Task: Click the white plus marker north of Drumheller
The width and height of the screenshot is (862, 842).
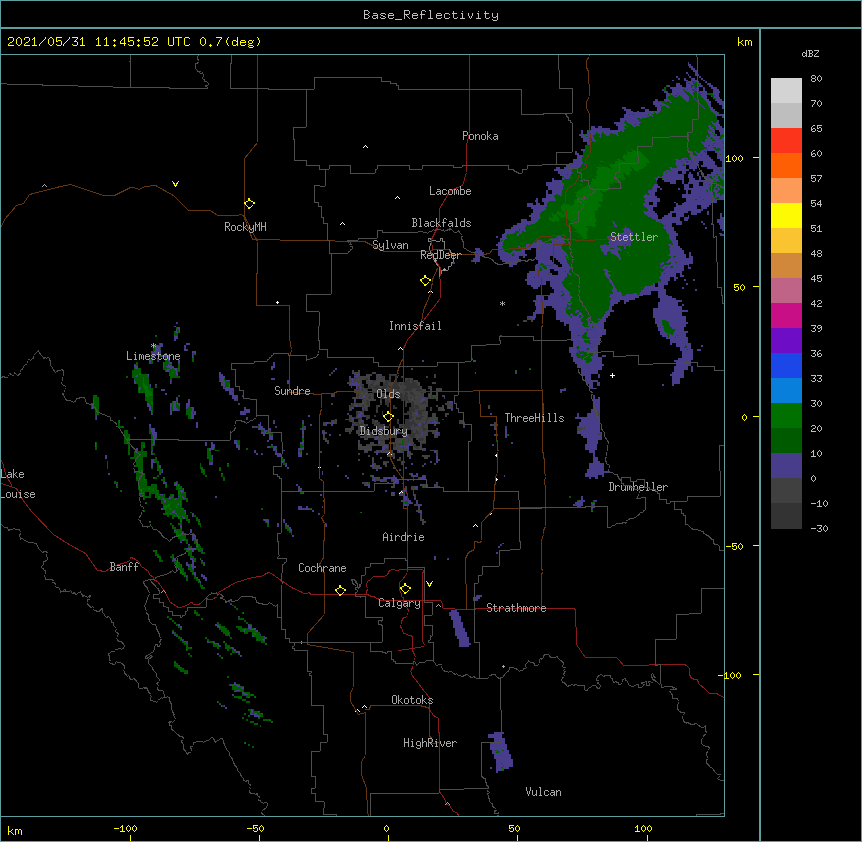Action: tap(612, 375)
